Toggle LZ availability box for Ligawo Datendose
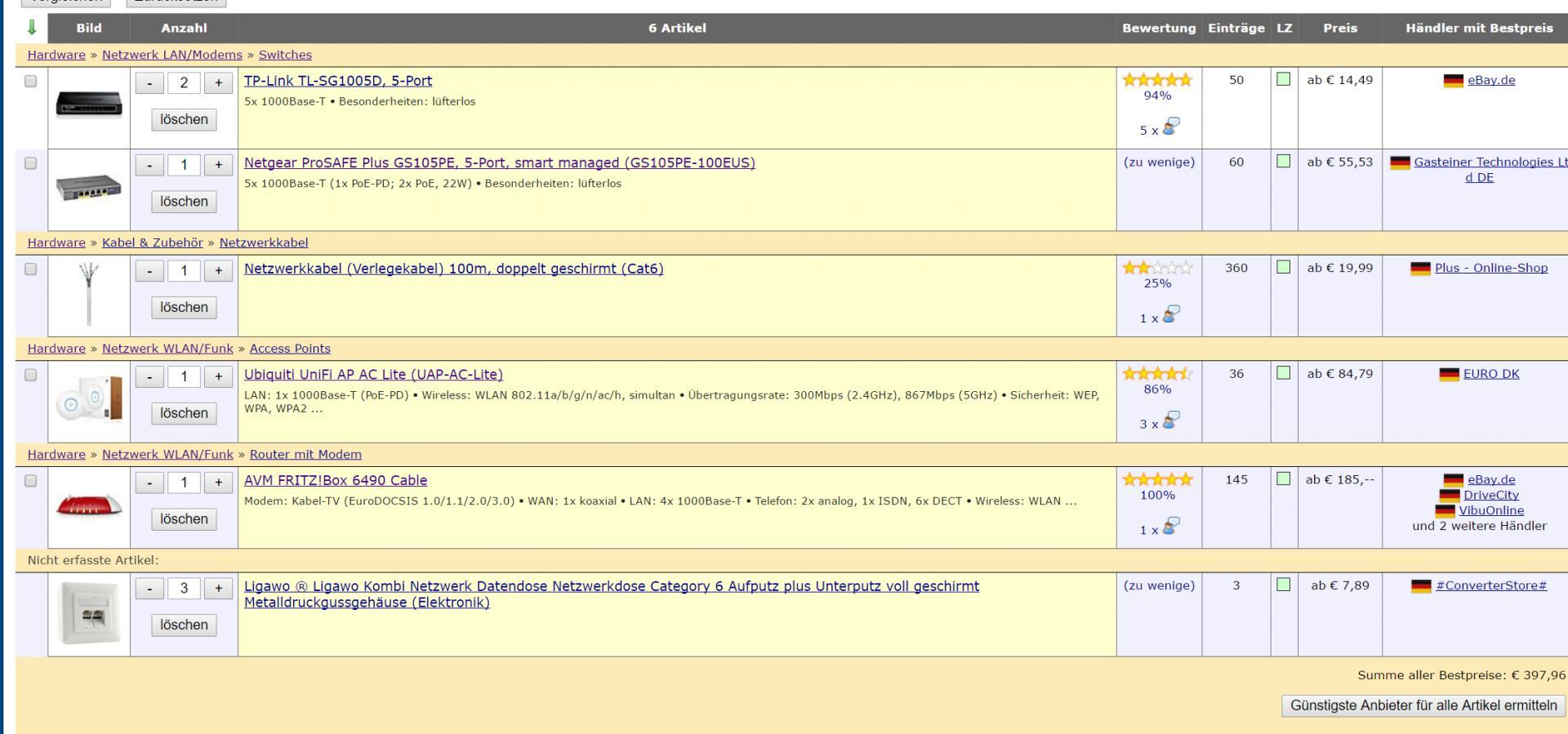Image resolution: width=1568 pixels, height=734 pixels. tap(1283, 585)
